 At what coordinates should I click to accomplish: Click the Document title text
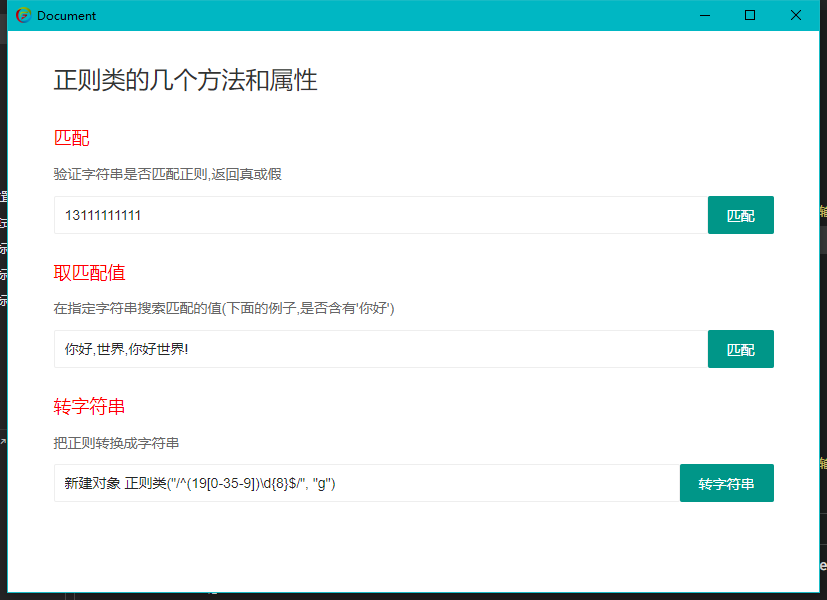click(x=66, y=16)
